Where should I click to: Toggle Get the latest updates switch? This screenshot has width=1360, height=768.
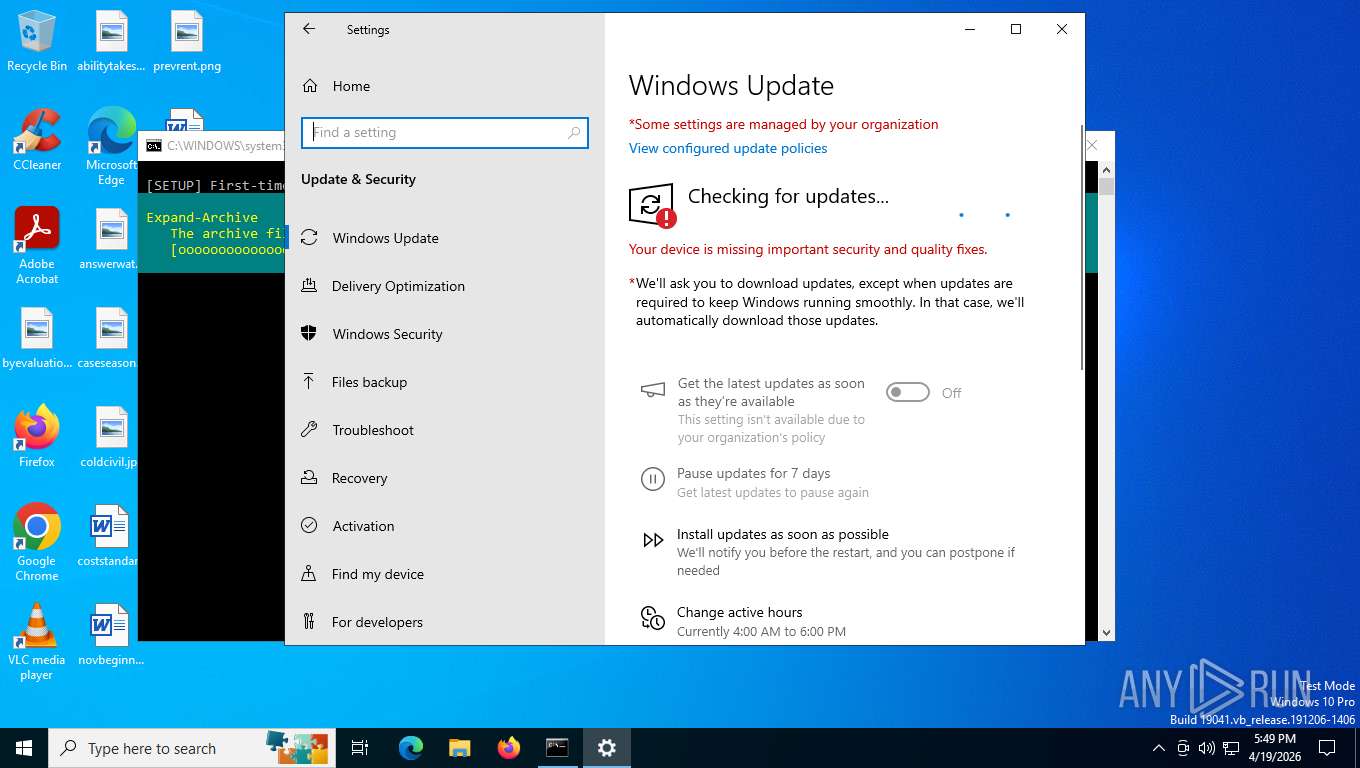pos(908,392)
